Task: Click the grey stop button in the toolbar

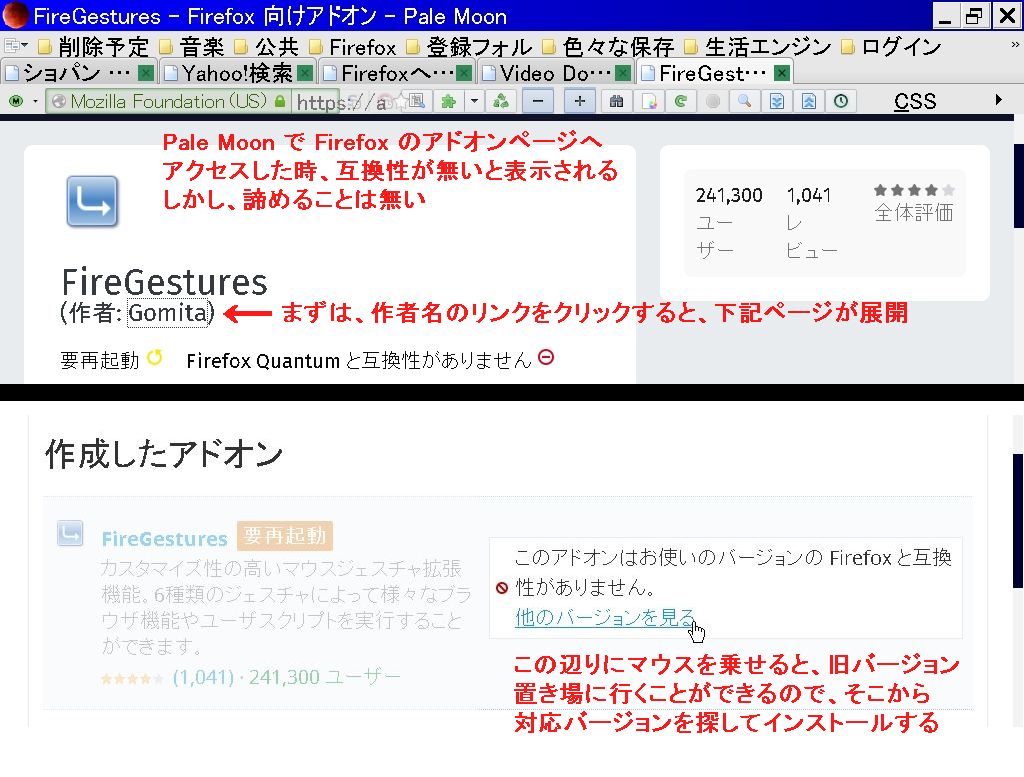Action: (712, 101)
